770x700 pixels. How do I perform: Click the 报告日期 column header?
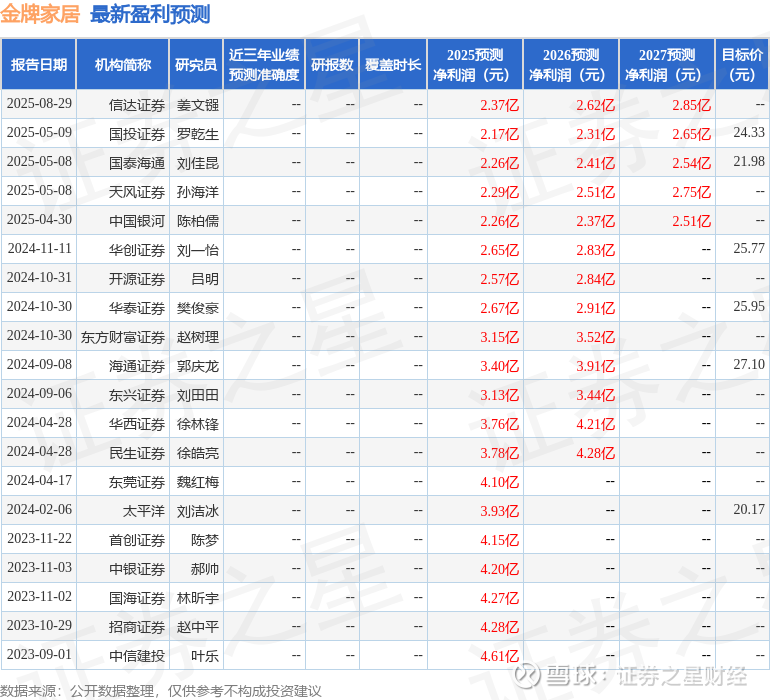tap(39, 64)
